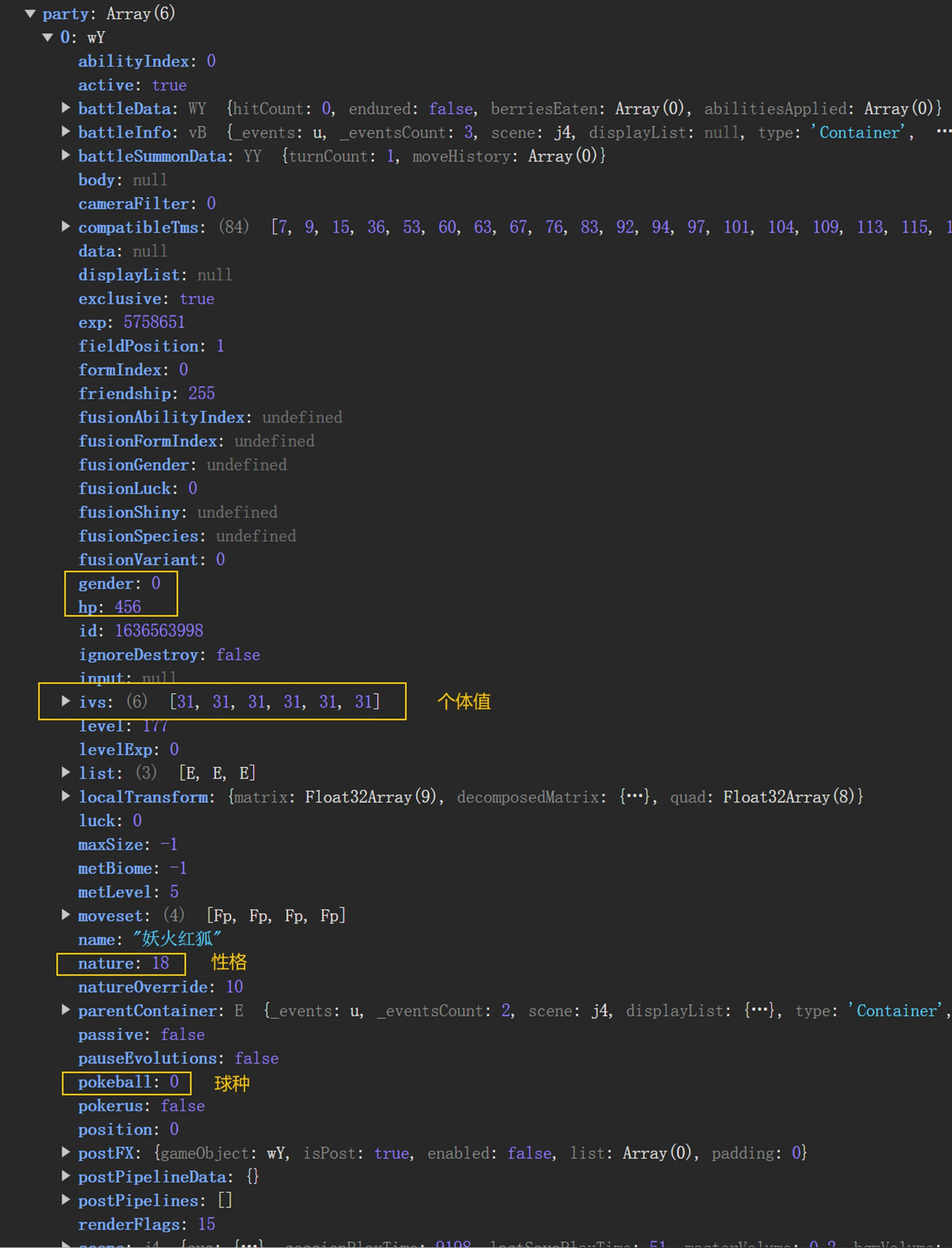Click the pokeball: 0 property
The width and height of the screenshot is (952, 1248).
(x=128, y=1083)
